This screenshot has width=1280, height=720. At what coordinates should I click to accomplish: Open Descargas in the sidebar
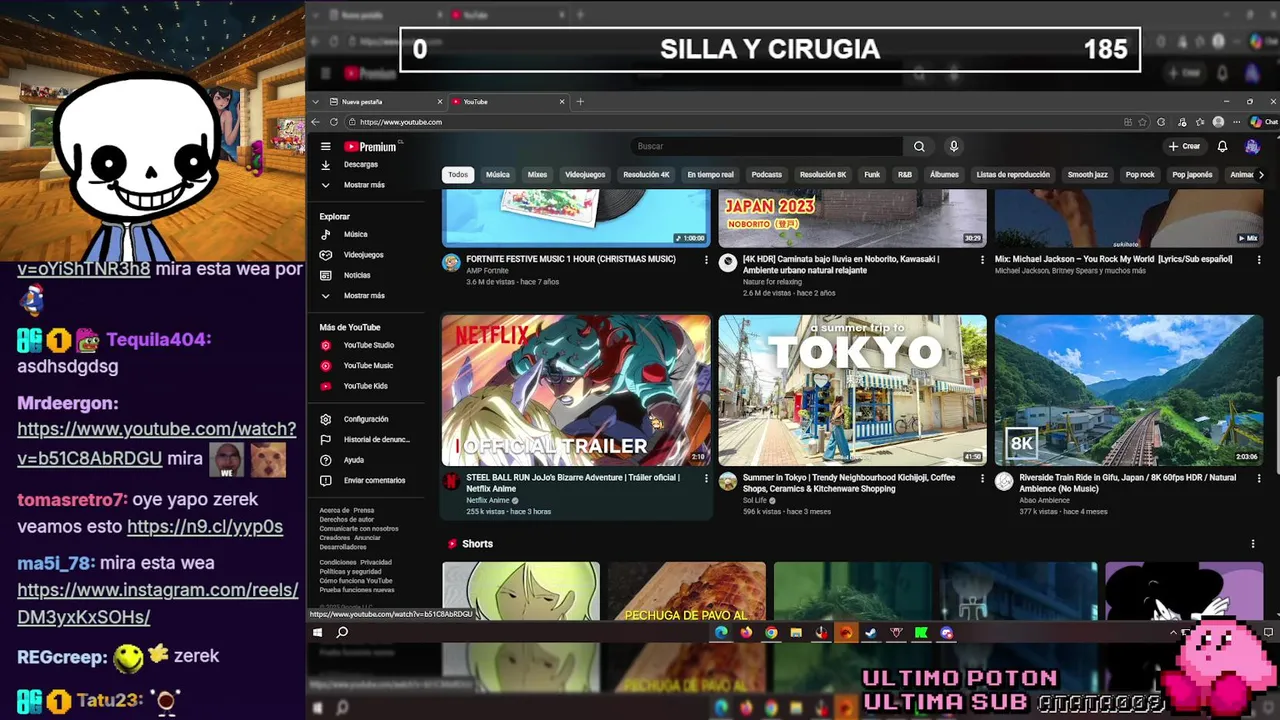[x=360, y=164]
